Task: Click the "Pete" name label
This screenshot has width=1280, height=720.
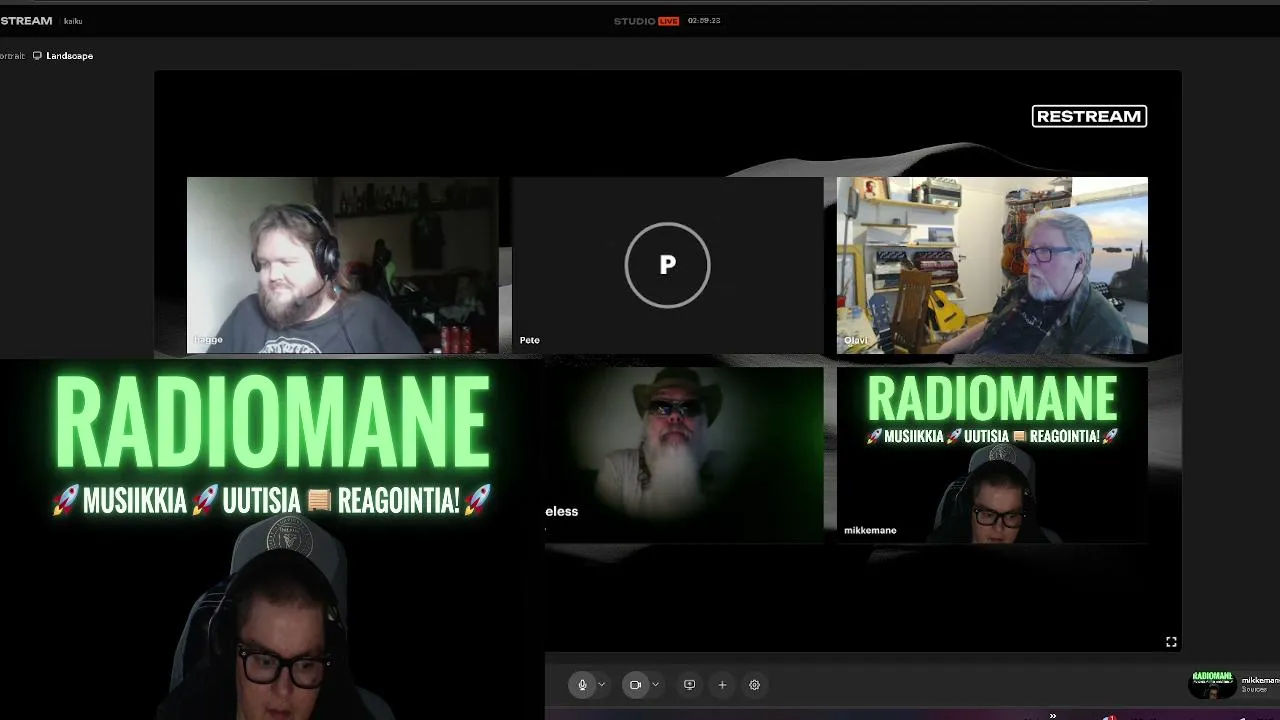Action: [530, 340]
